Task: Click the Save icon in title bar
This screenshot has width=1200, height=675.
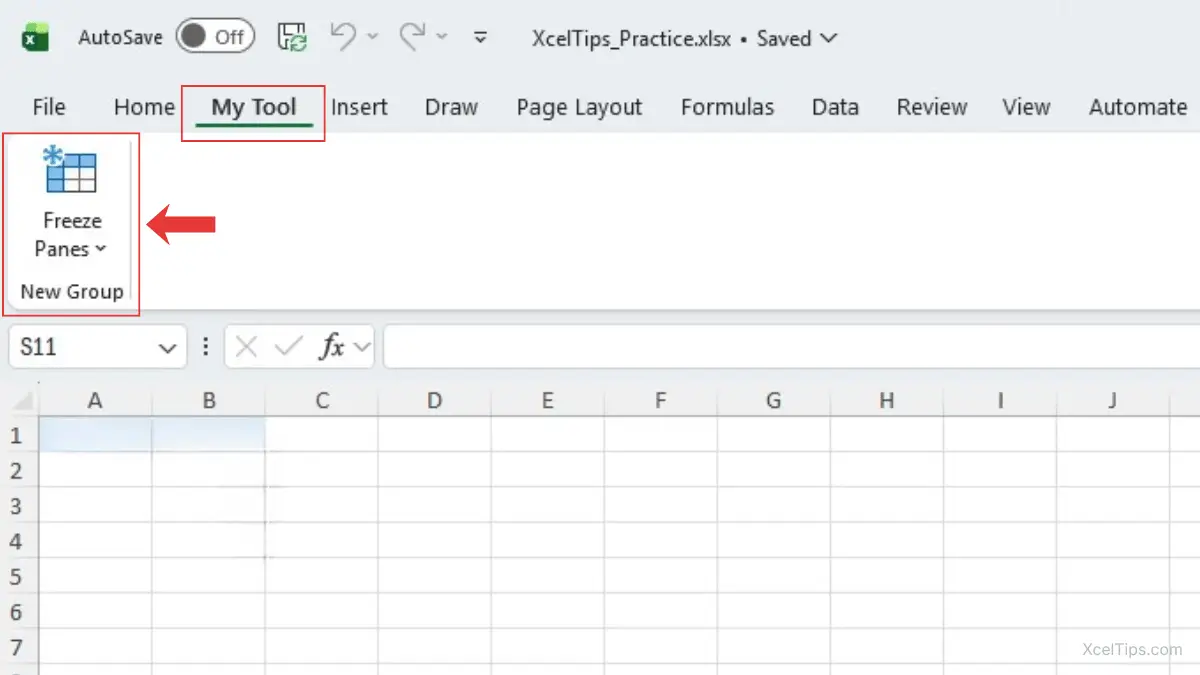Action: coord(293,38)
